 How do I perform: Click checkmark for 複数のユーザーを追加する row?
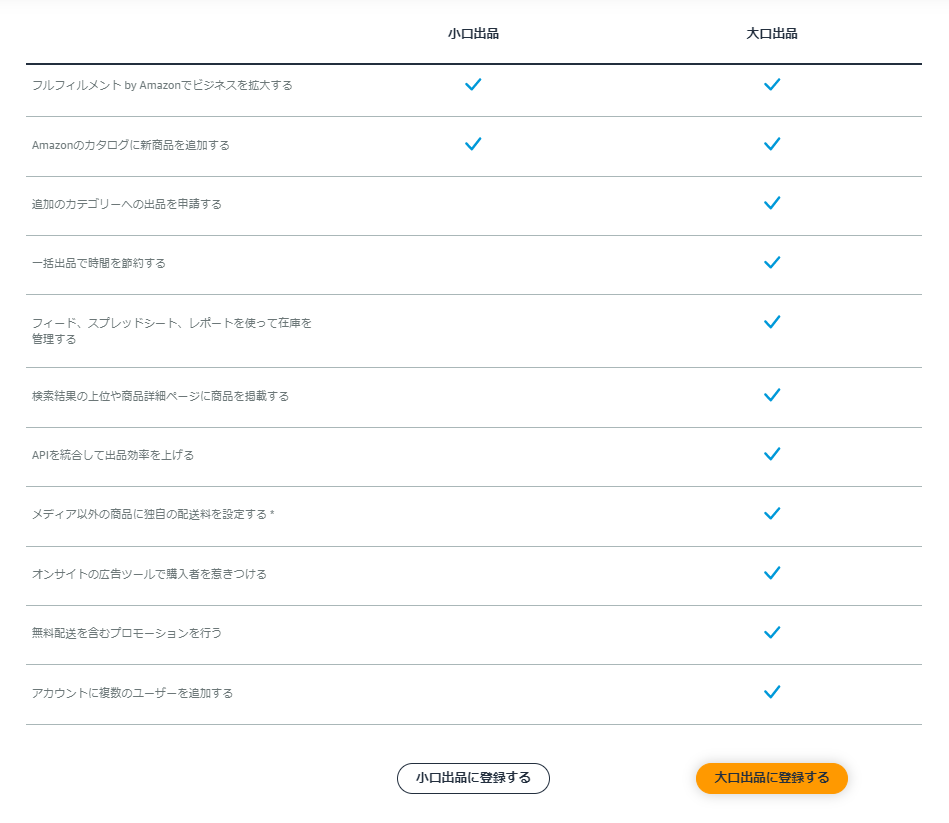pos(771,691)
